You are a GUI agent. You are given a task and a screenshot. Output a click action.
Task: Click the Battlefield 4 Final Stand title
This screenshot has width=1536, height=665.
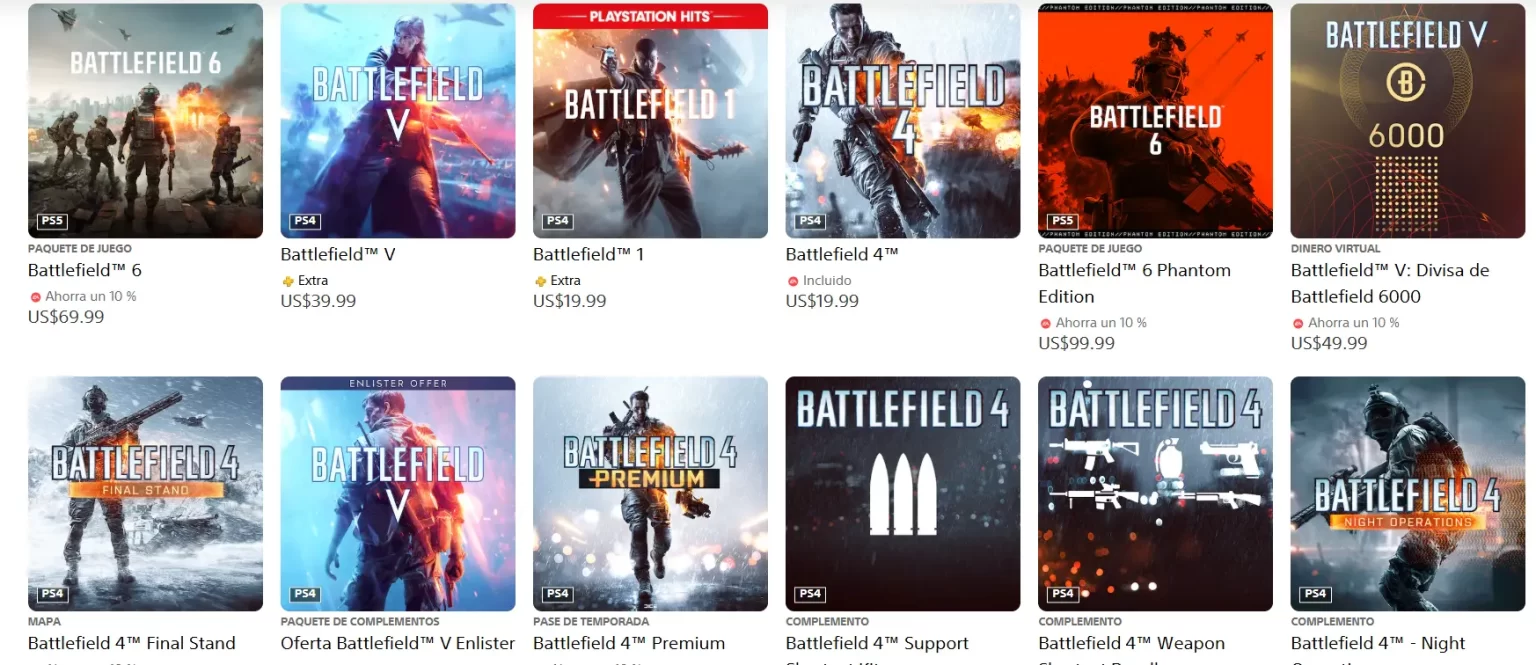(x=132, y=643)
